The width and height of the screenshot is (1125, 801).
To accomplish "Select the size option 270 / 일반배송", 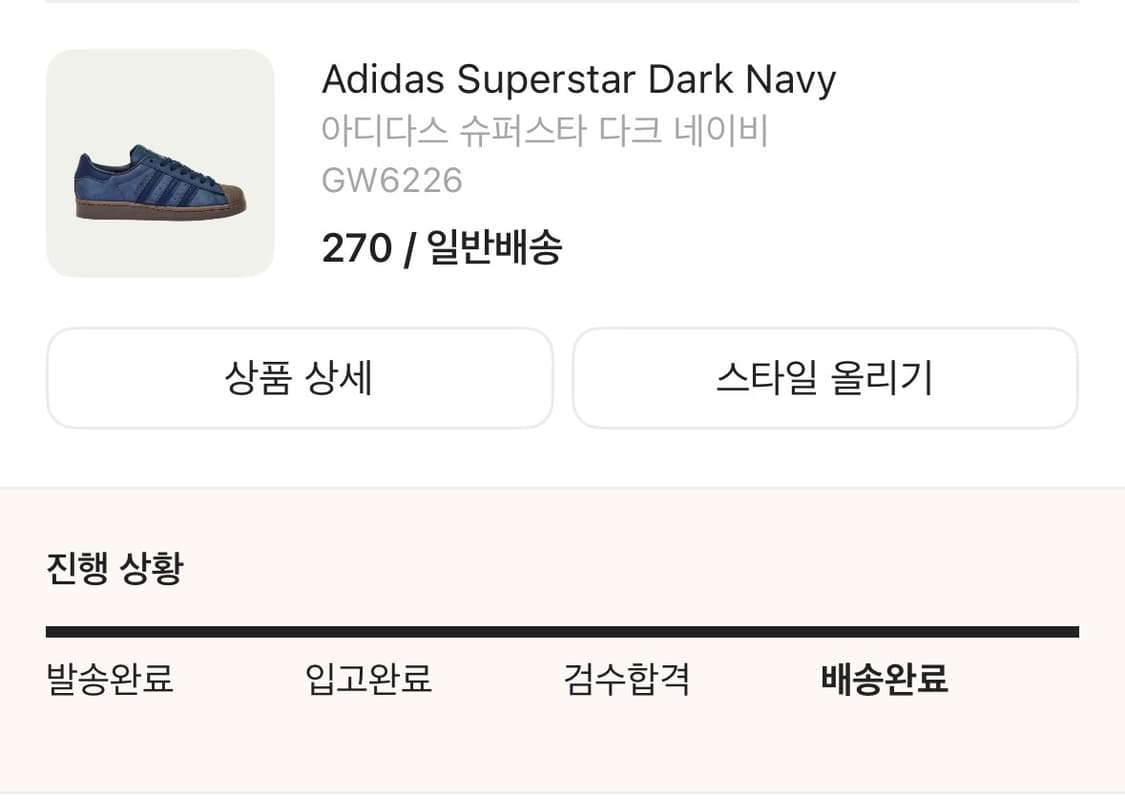I will pos(442,247).
